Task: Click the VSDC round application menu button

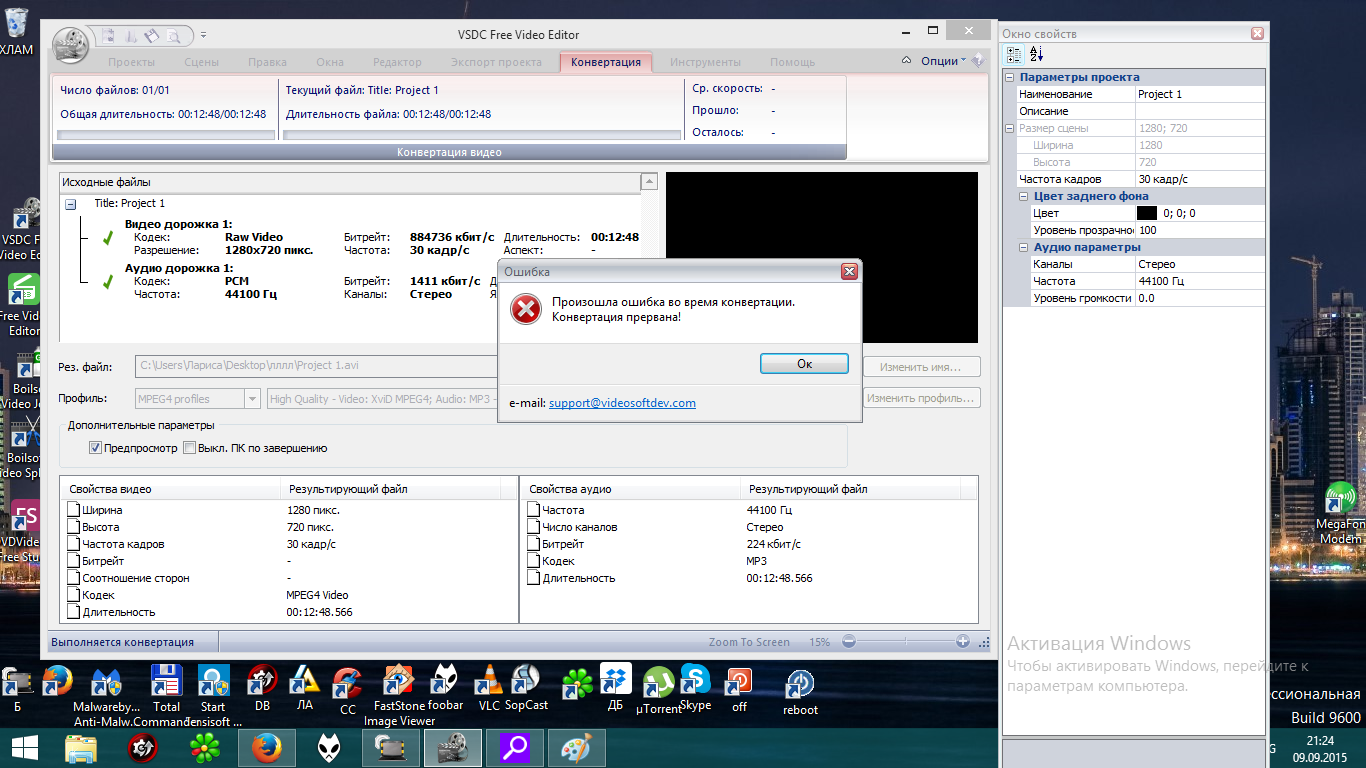Action: point(71,45)
